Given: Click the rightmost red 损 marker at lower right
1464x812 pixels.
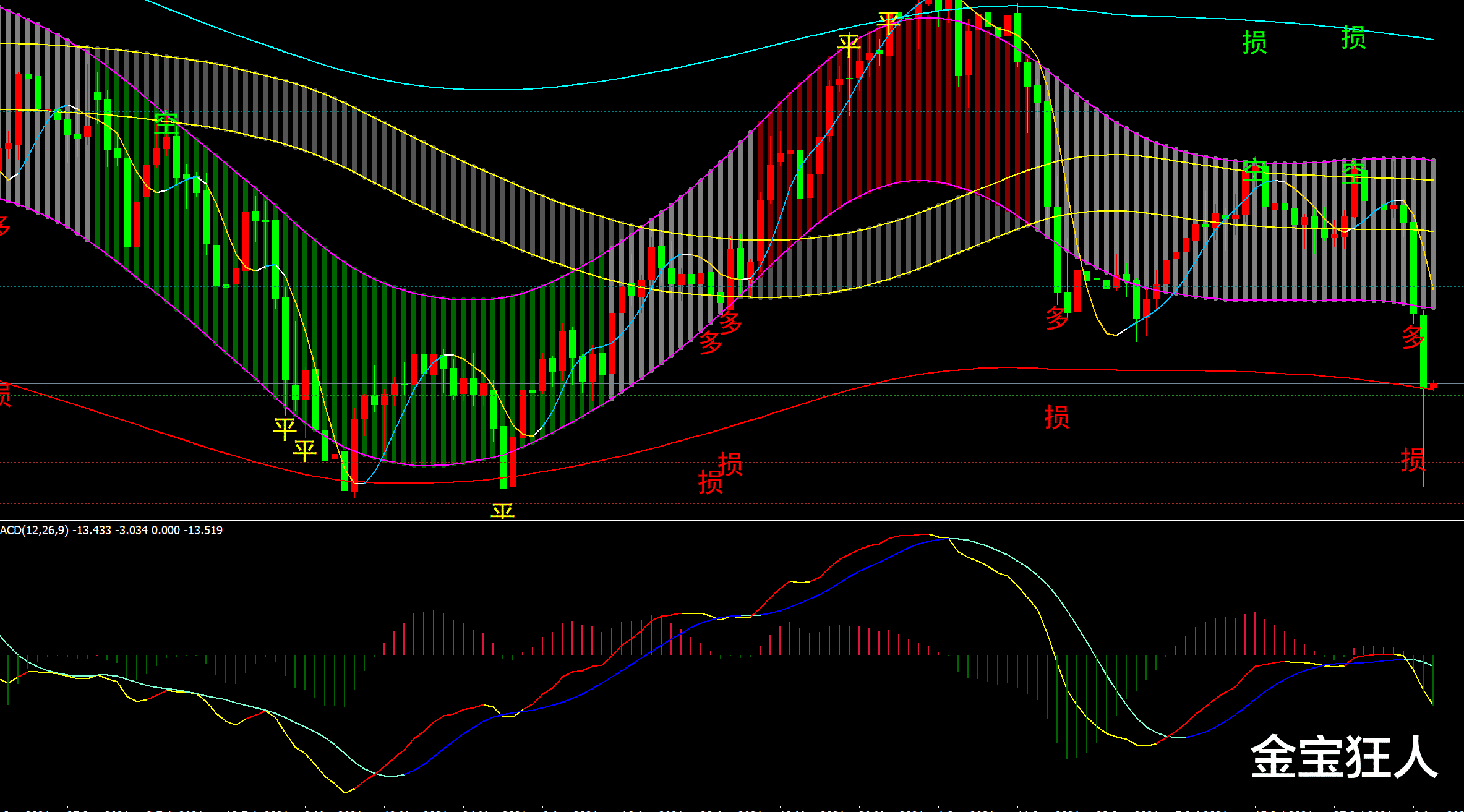Looking at the screenshot, I should click(1413, 460).
